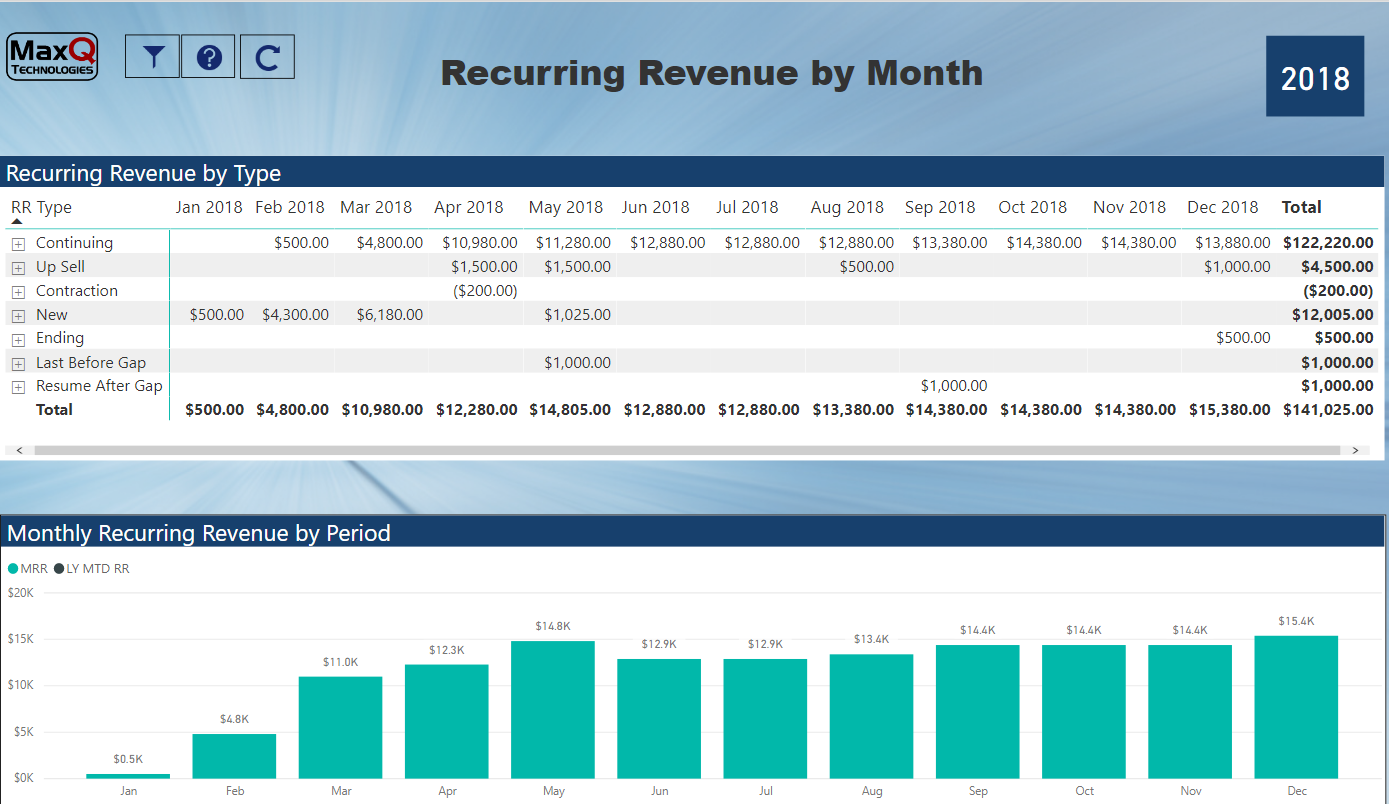Select the Jul bar in chart
1389x804 pixels.
(765, 718)
